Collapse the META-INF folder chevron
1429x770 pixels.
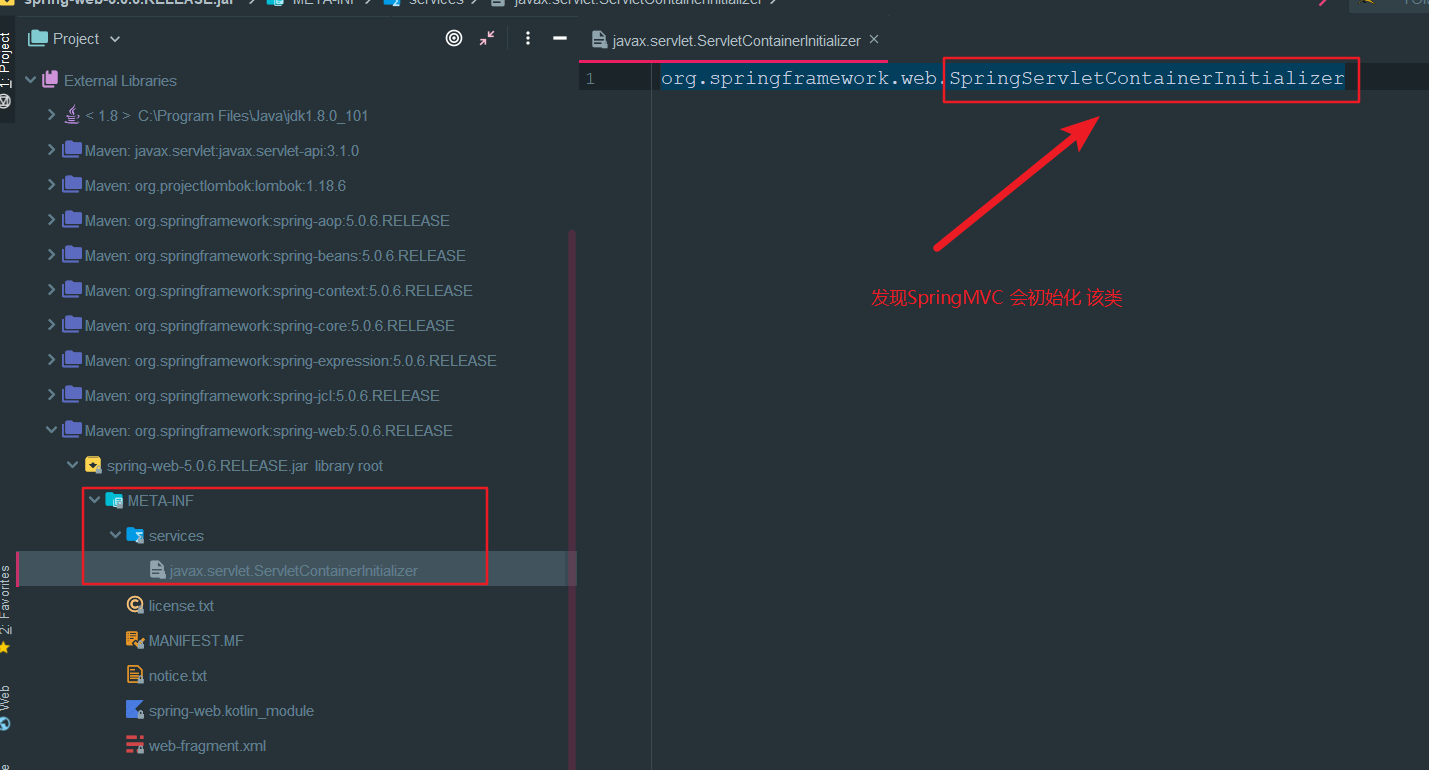pos(94,500)
